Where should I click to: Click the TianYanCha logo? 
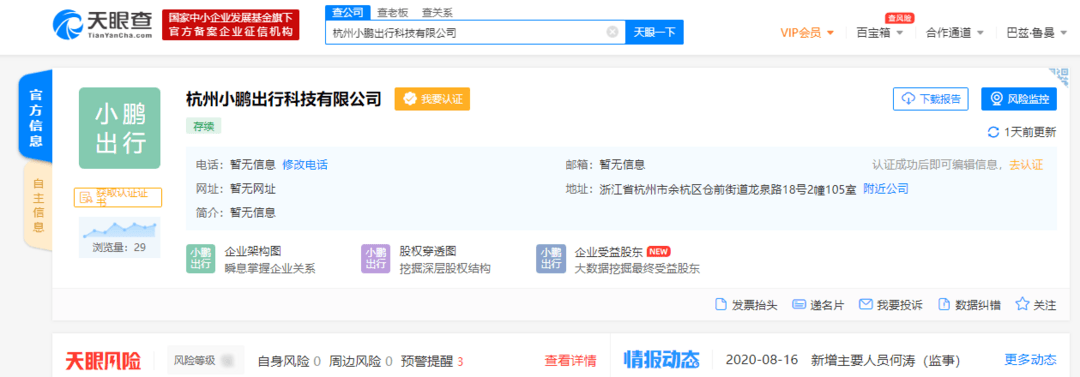point(103,25)
